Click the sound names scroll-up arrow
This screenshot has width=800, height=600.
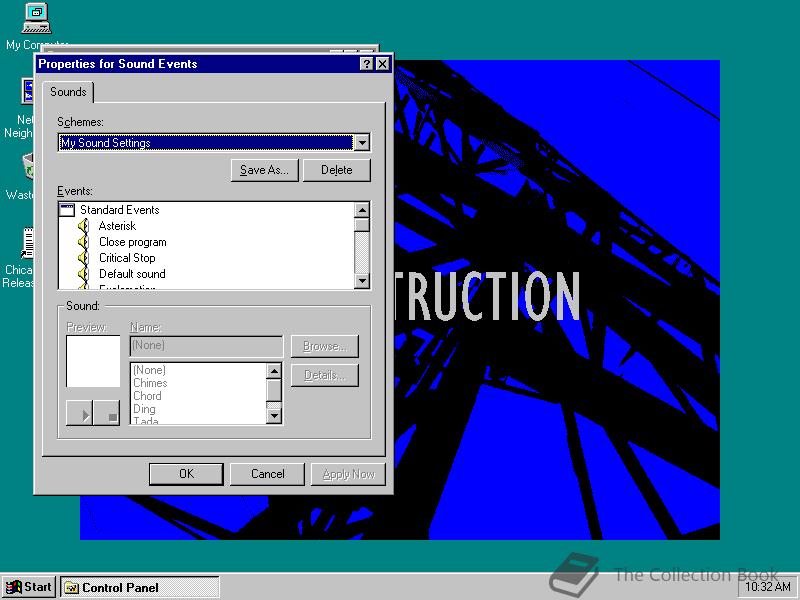tap(274, 371)
